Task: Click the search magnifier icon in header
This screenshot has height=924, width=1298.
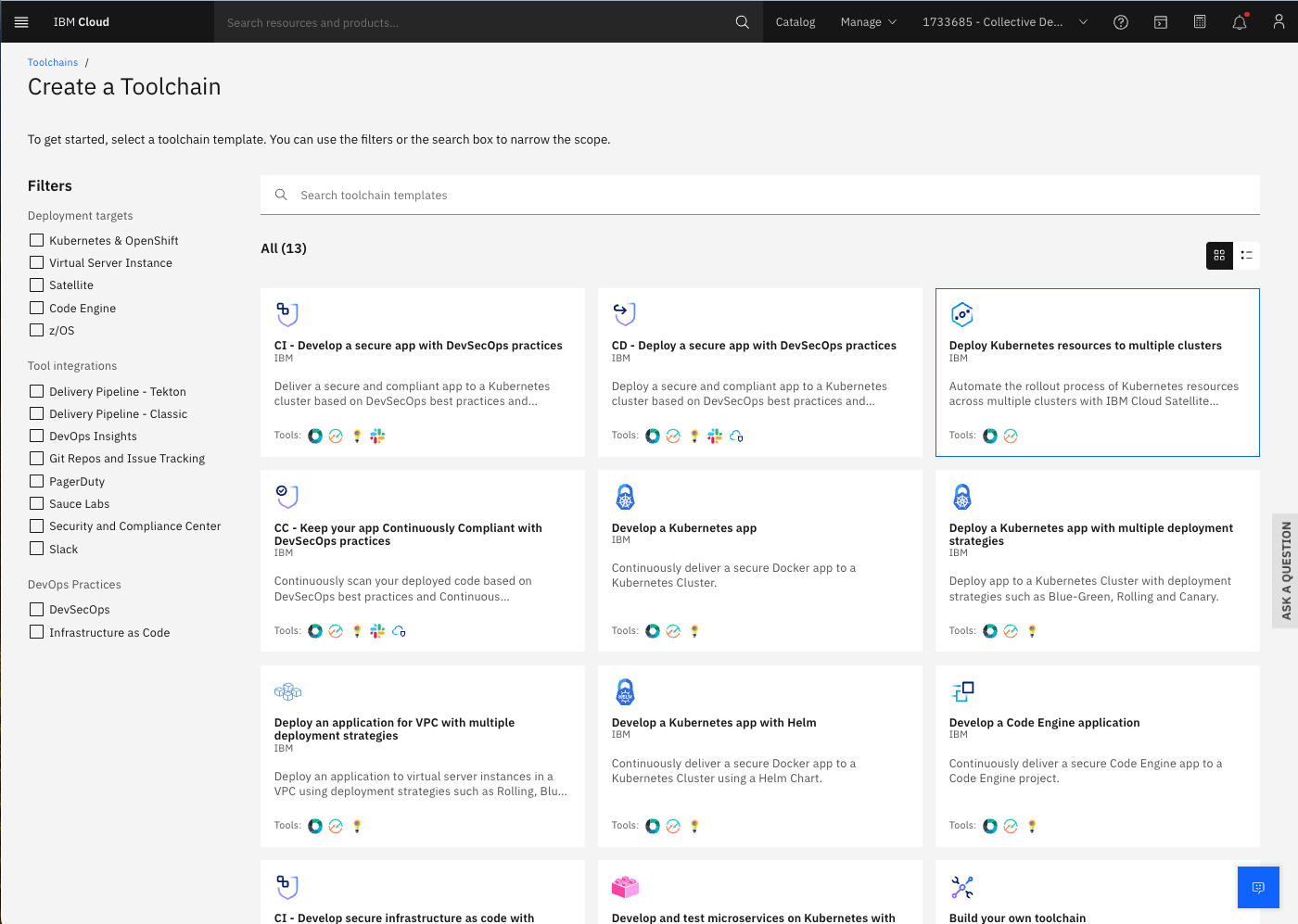Action: (742, 22)
